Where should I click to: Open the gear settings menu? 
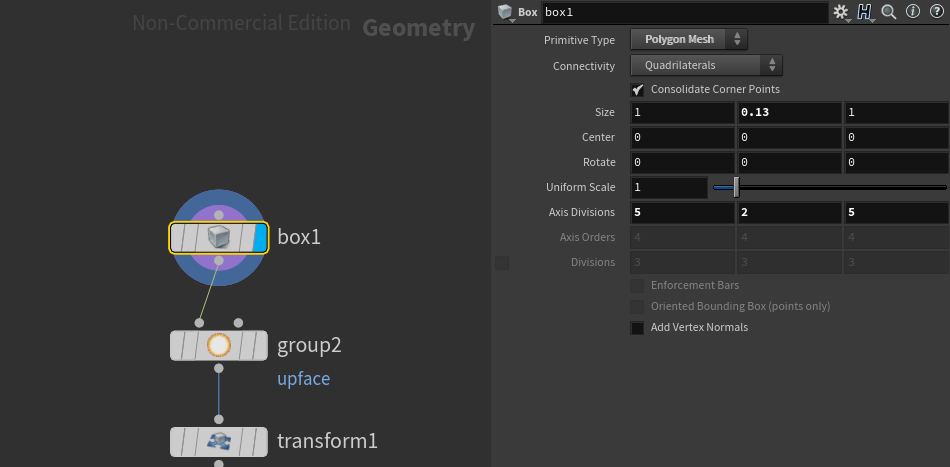click(840, 12)
